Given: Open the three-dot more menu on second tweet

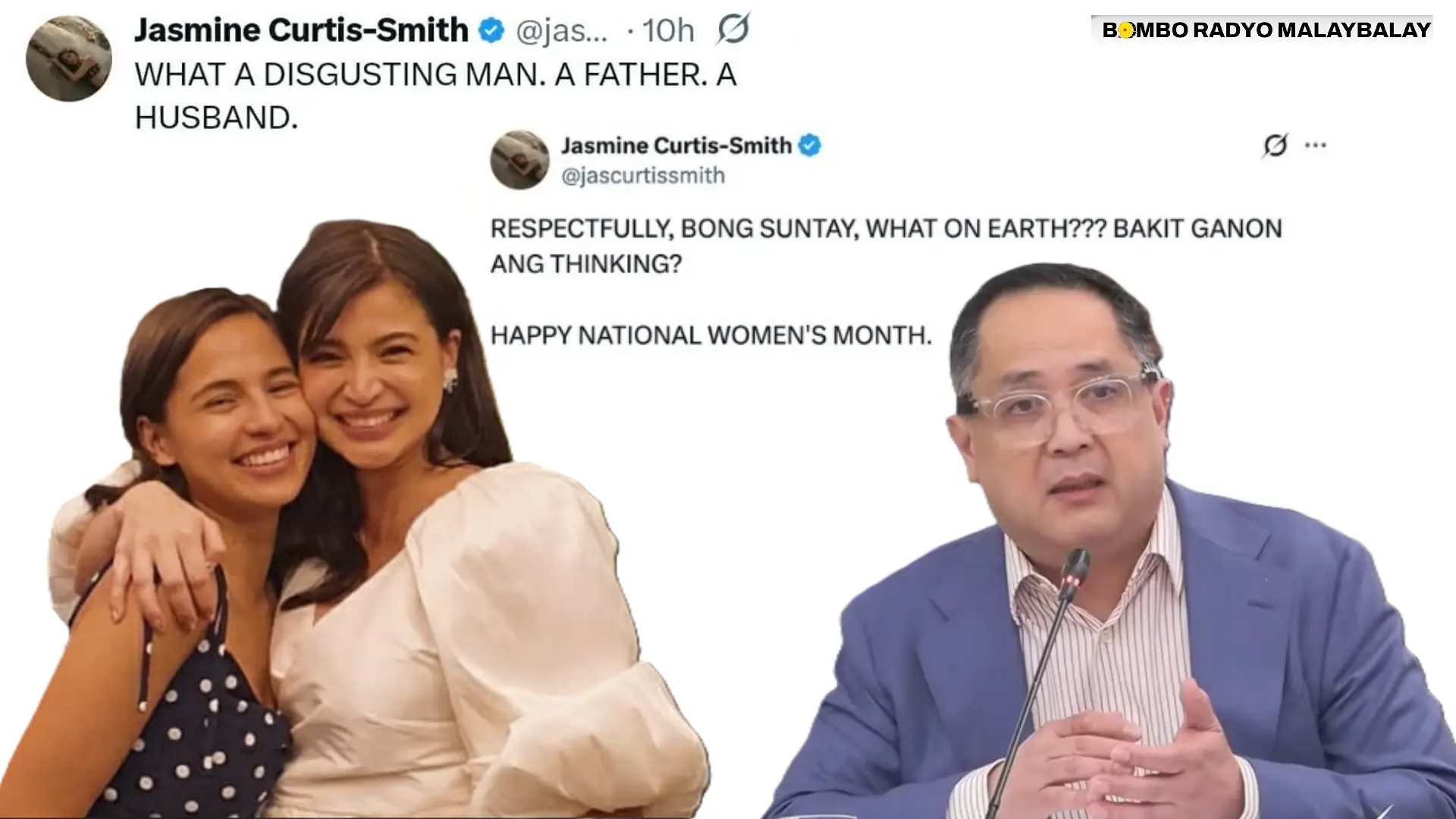Looking at the screenshot, I should coord(1316,145).
